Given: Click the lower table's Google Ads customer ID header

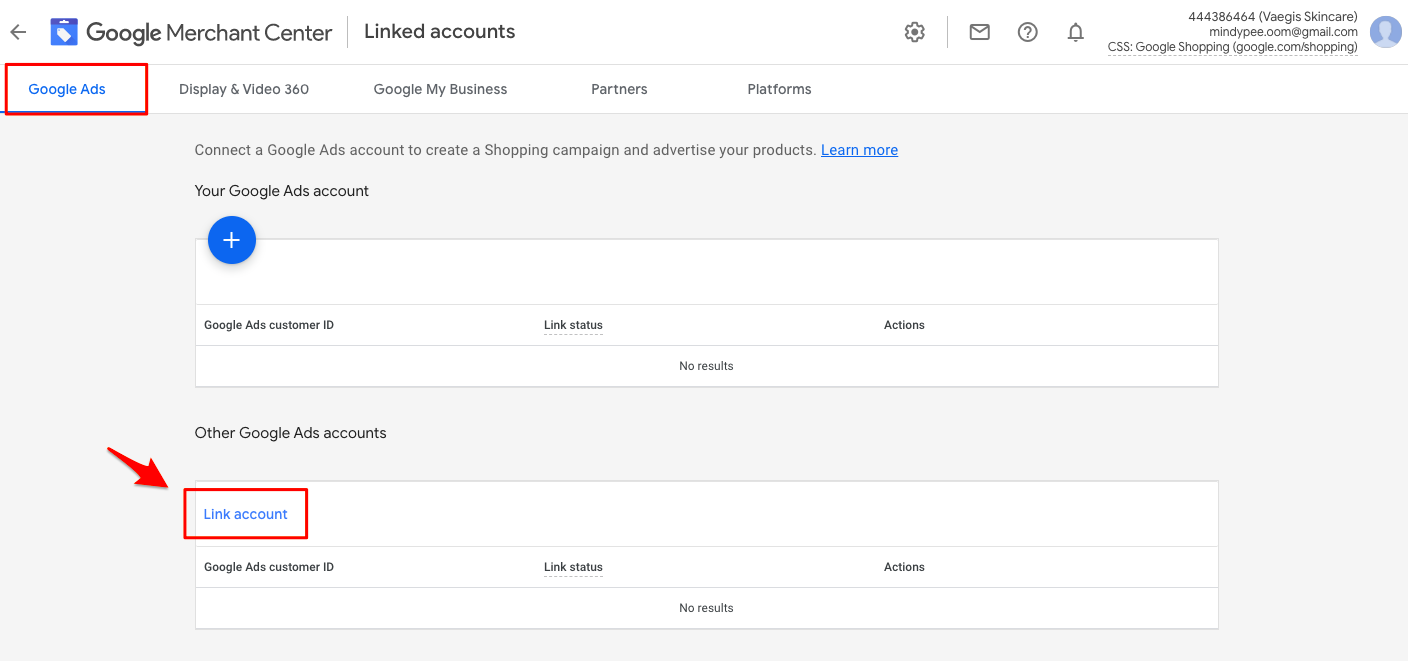Looking at the screenshot, I should [269, 567].
